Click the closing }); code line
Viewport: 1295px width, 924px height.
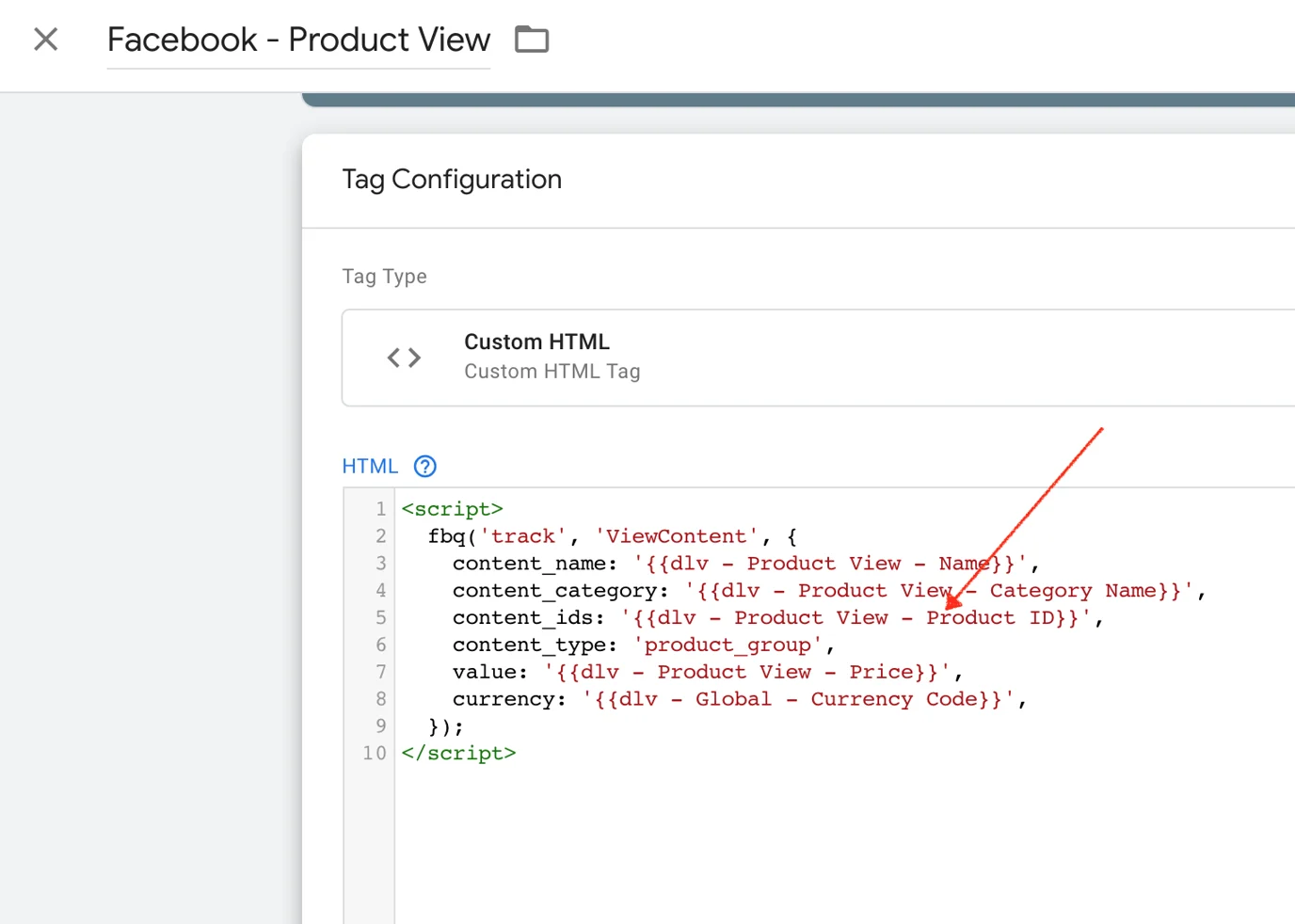click(x=446, y=726)
